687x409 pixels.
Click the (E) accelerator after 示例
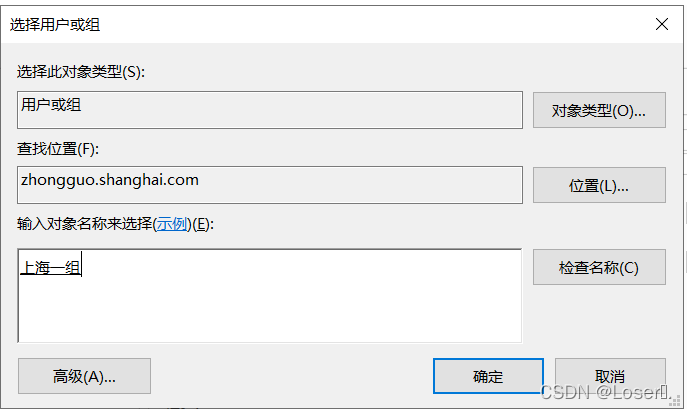pos(202,223)
